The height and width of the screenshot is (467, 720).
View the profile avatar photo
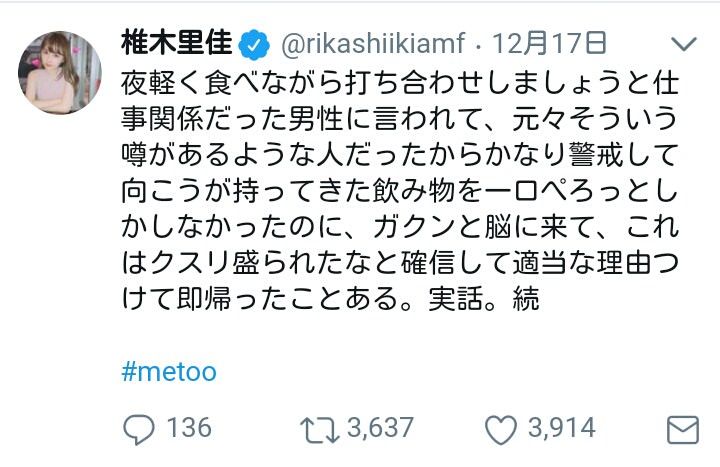[60, 72]
